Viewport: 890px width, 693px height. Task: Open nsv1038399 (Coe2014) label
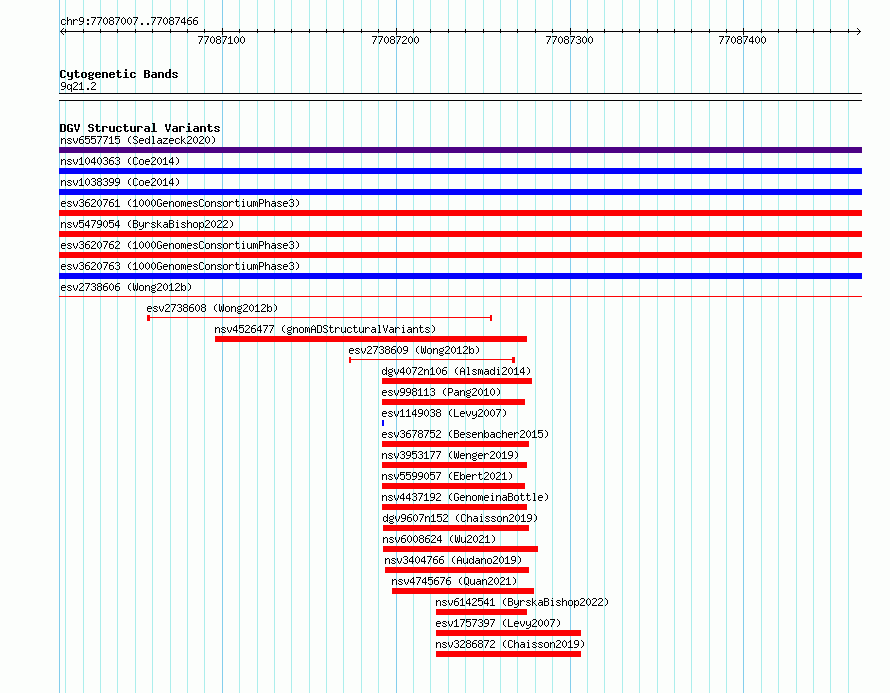[x=120, y=182]
